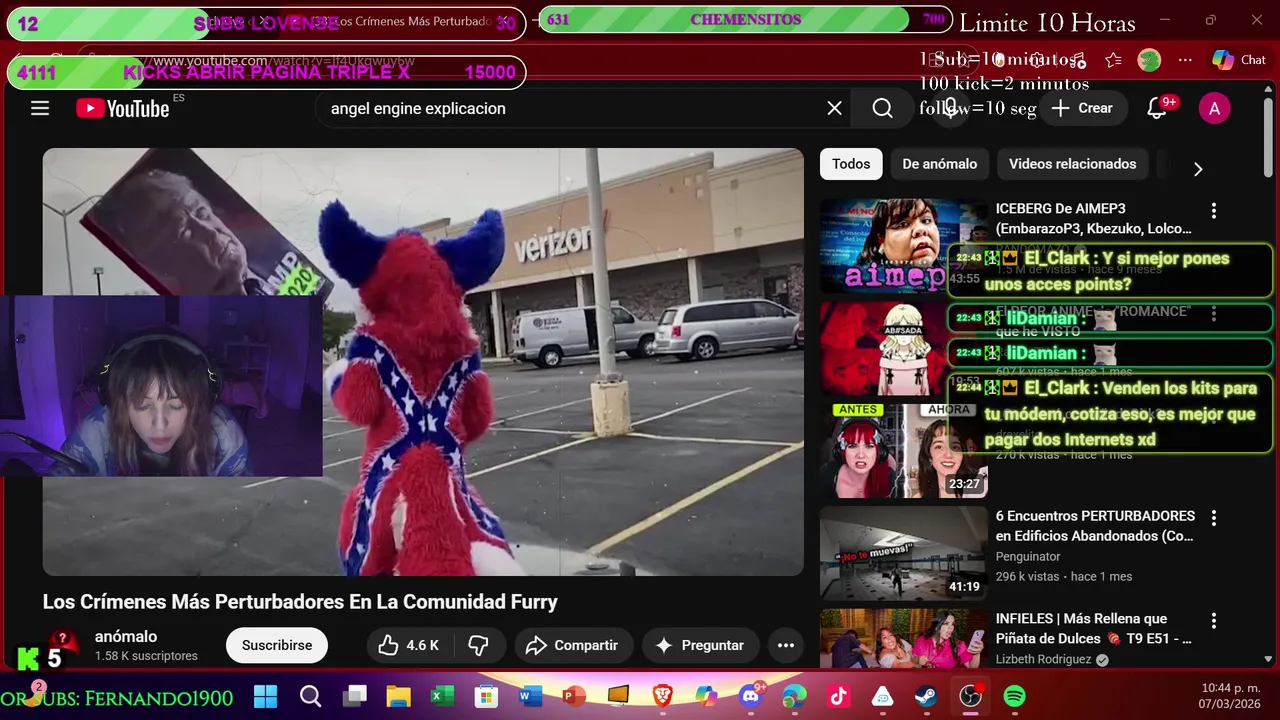Screen dimensions: 1280x720
Task: Open more actions (three dots) below video
Action: click(786, 645)
